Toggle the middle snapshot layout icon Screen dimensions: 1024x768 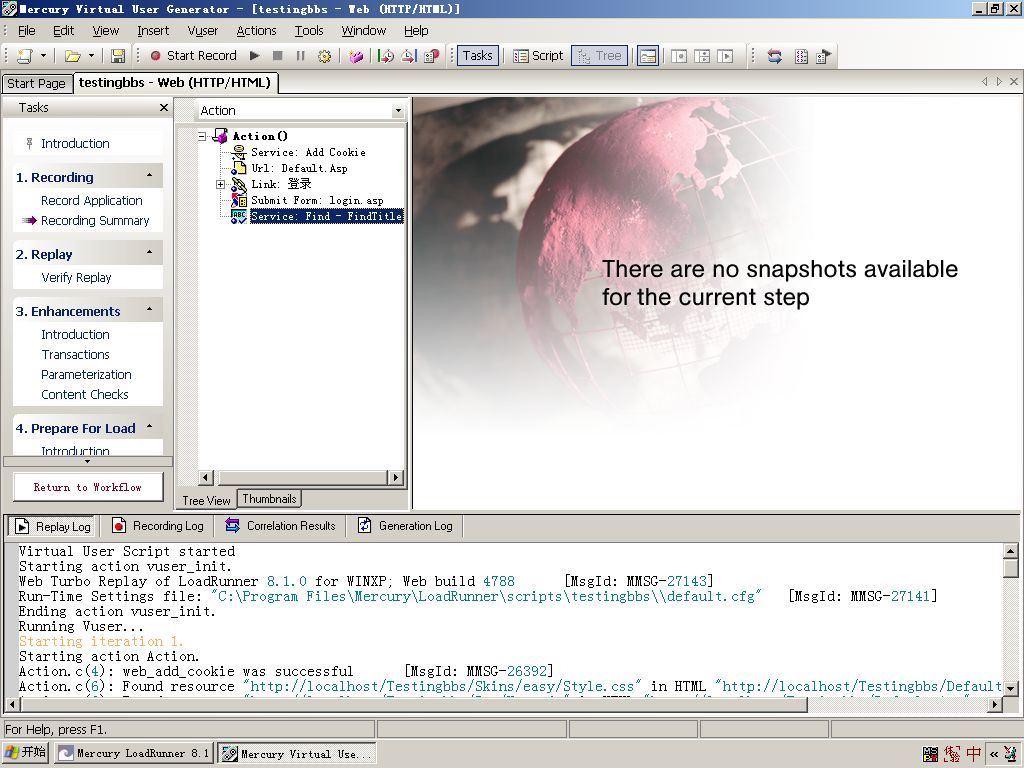702,56
